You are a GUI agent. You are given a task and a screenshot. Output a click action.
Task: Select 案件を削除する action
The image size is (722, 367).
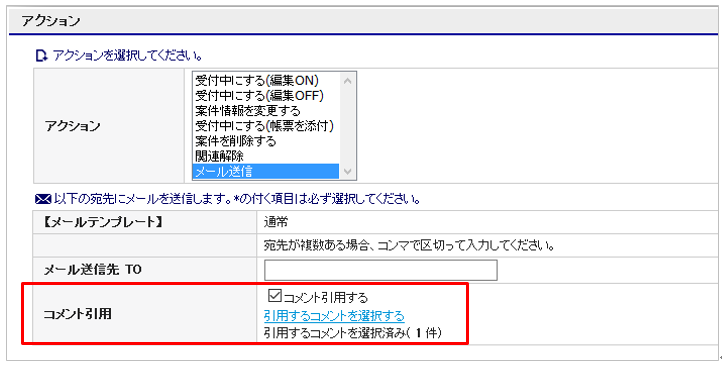point(266,141)
